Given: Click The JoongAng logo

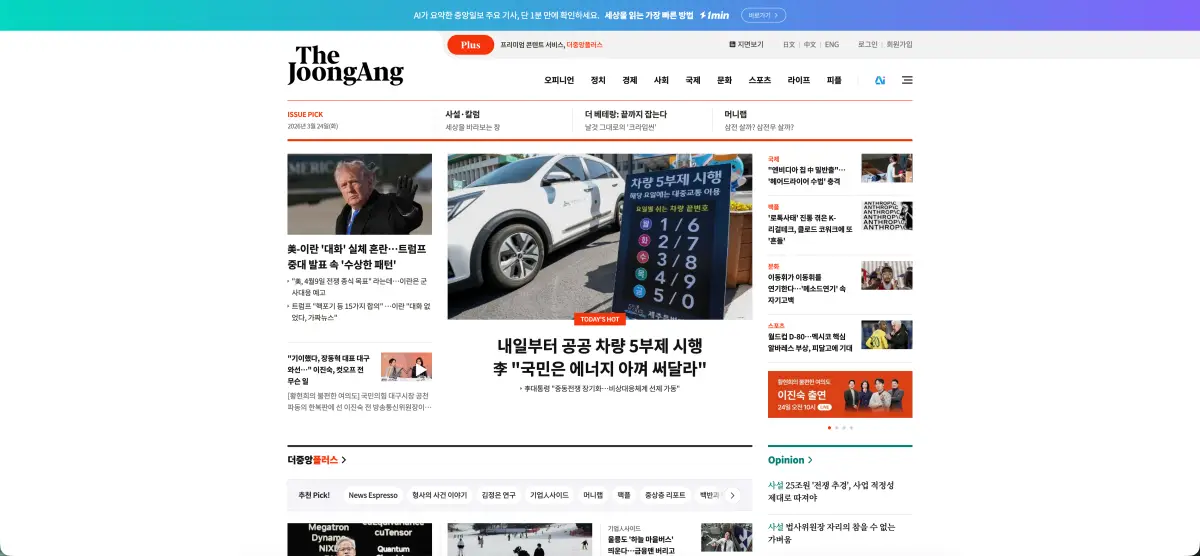Looking at the screenshot, I should coord(345,65).
